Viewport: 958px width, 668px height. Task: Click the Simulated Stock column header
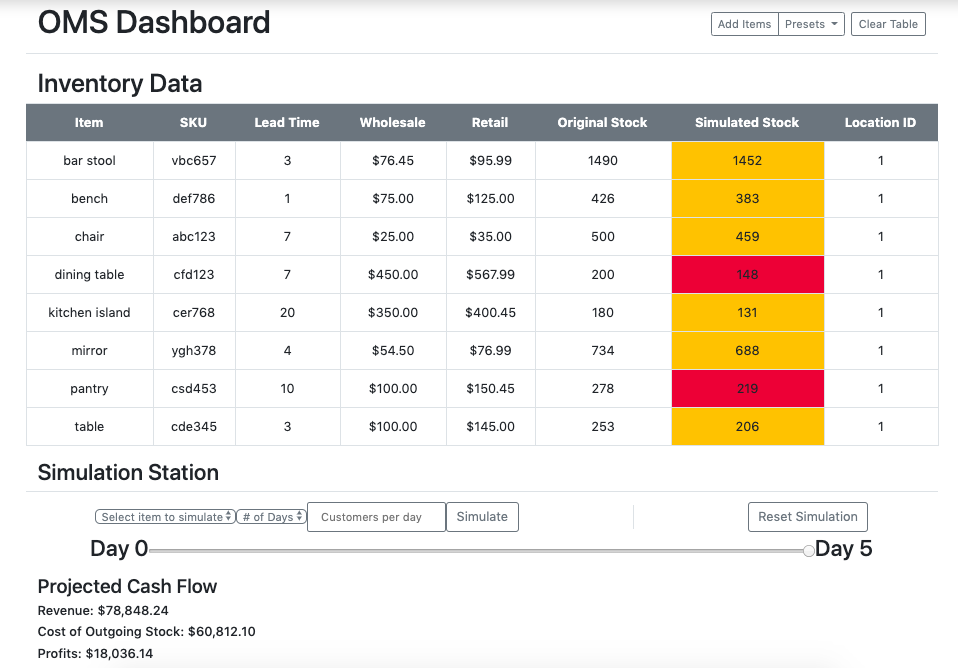(747, 122)
